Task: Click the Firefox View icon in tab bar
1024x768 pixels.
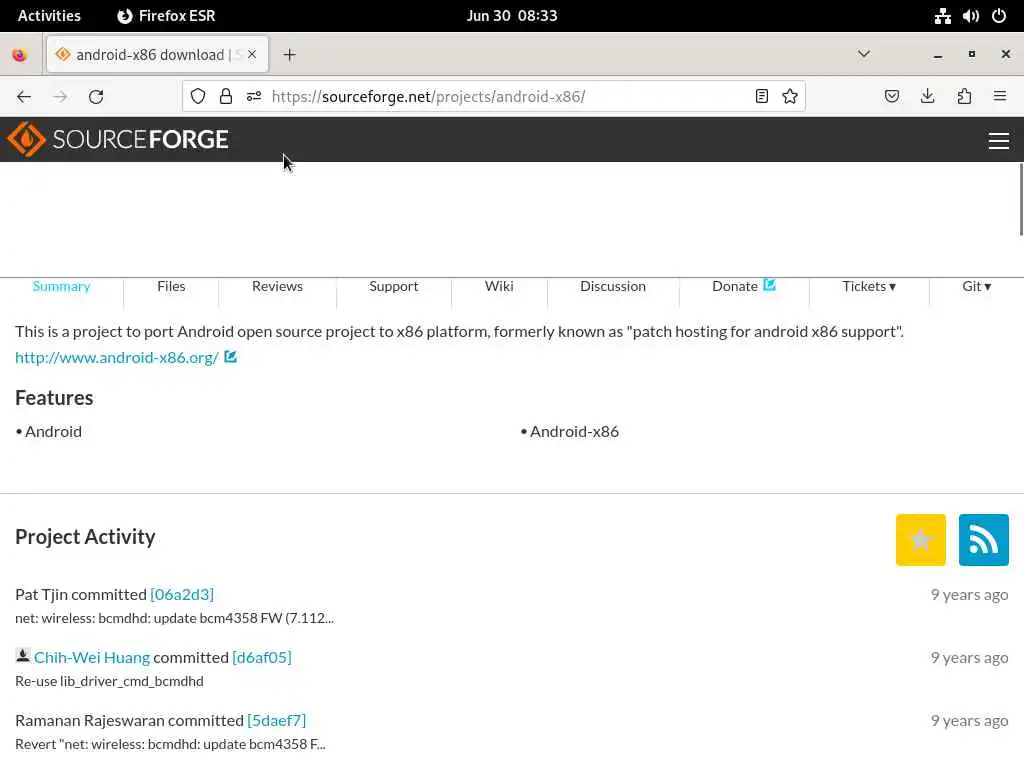Action: tap(20, 55)
